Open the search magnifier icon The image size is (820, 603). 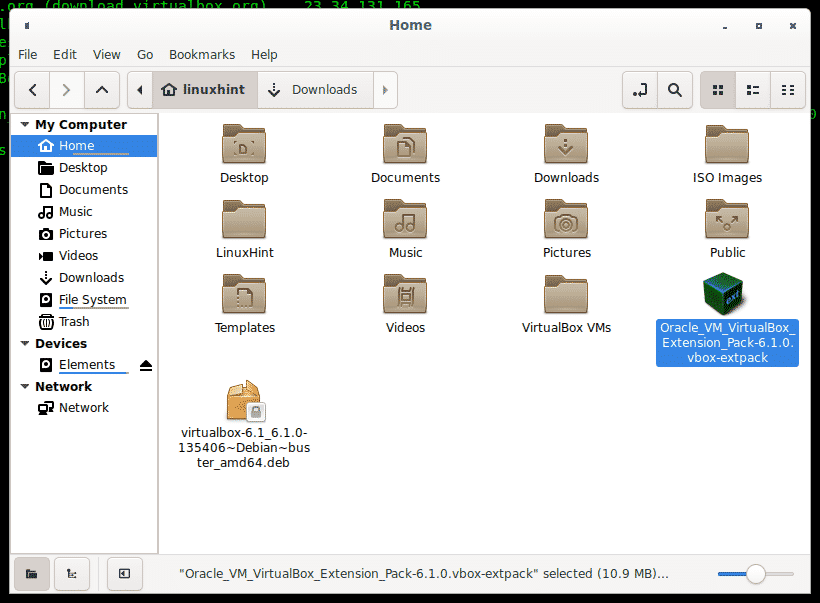pos(675,90)
